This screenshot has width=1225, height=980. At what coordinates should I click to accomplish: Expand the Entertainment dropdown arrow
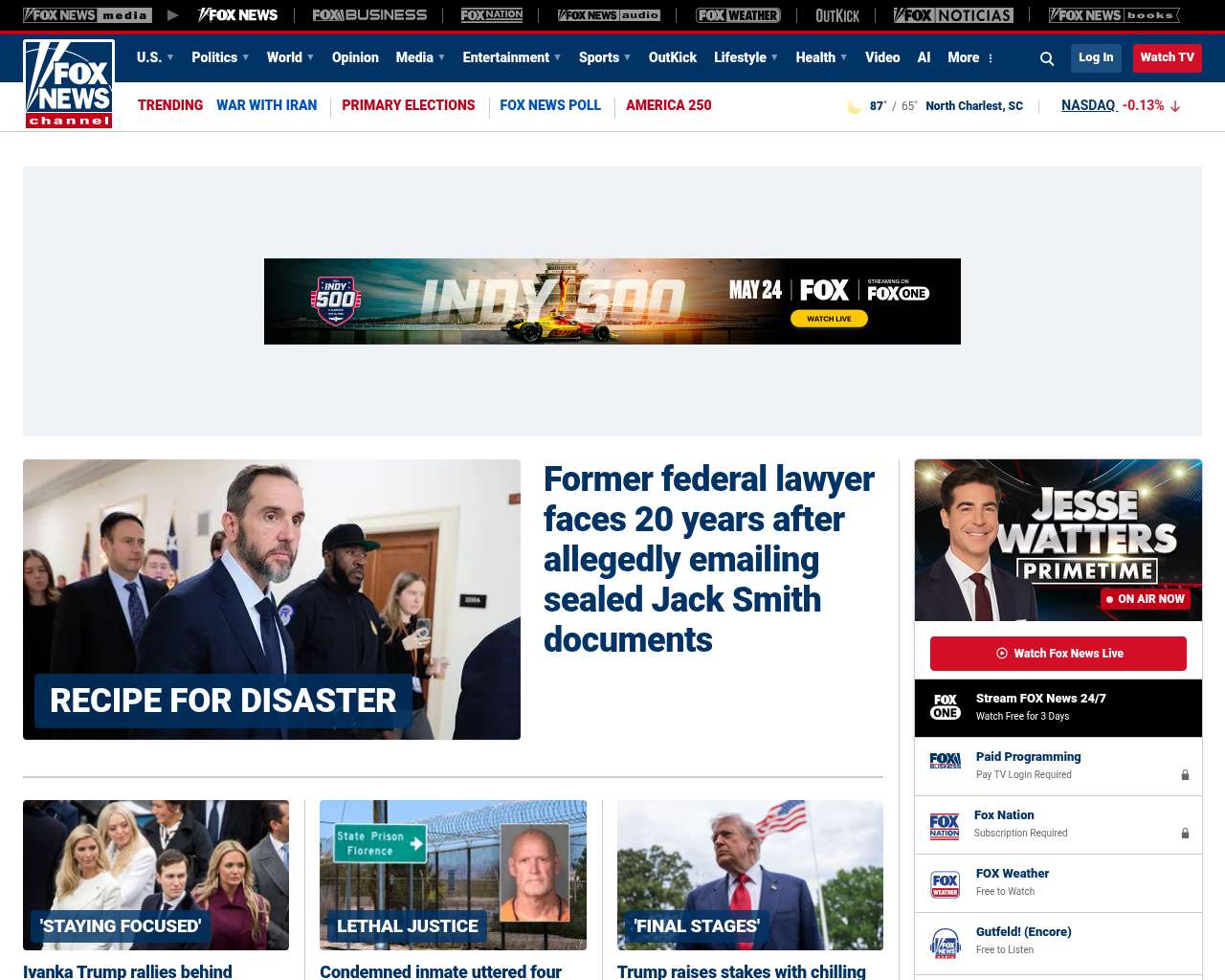557,57
